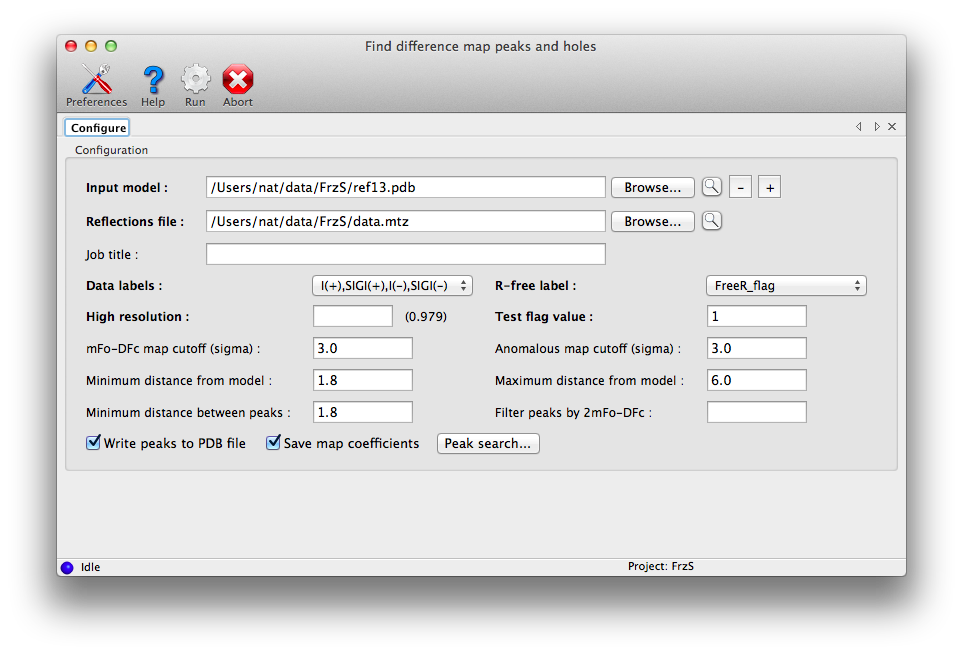Click the left tab navigation chevron

pyautogui.click(x=859, y=126)
